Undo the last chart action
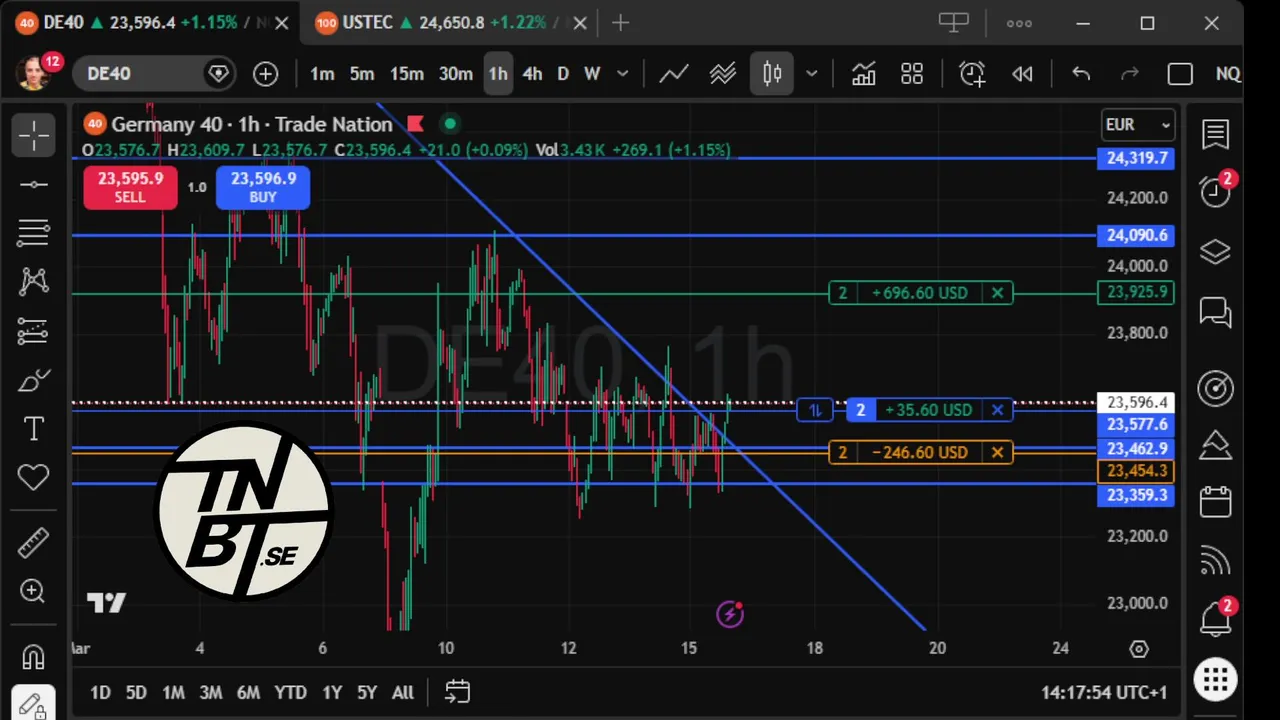The height and width of the screenshot is (720, 1280). click(1081, 73)
